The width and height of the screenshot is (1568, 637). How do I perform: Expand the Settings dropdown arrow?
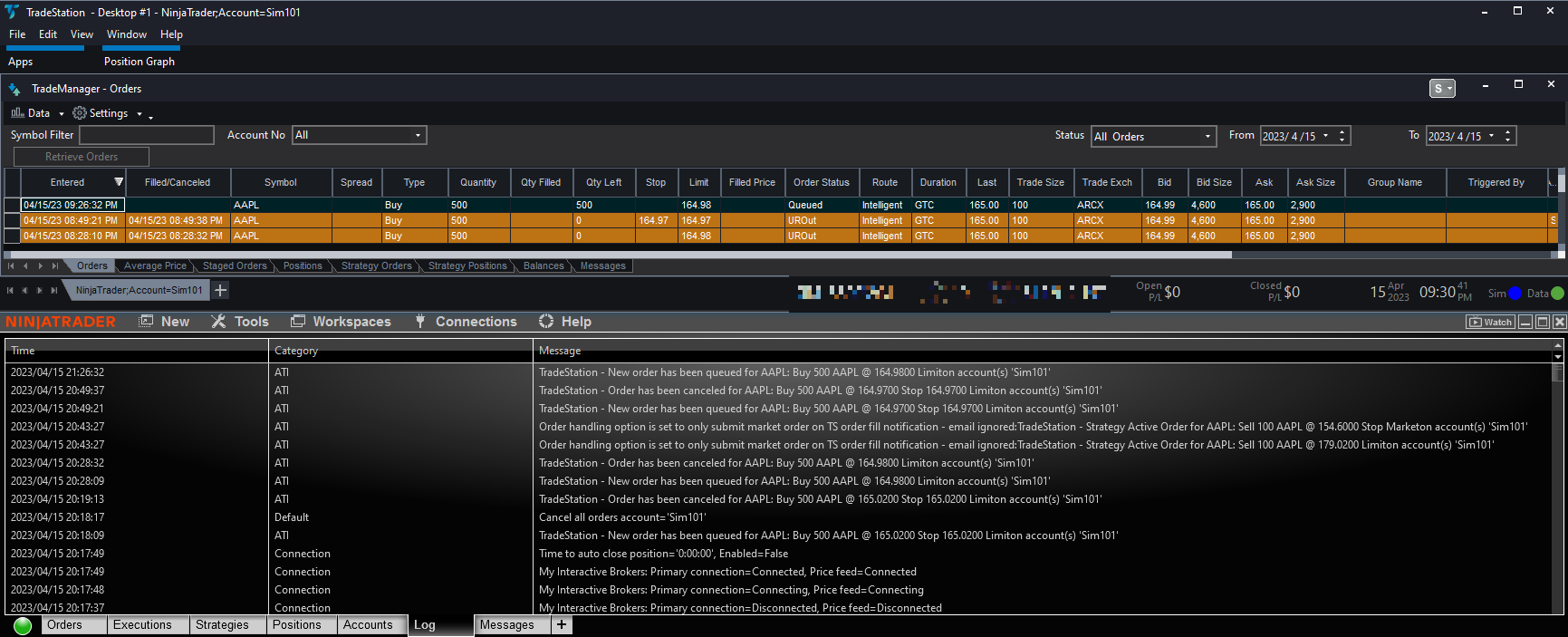point(139,114)
